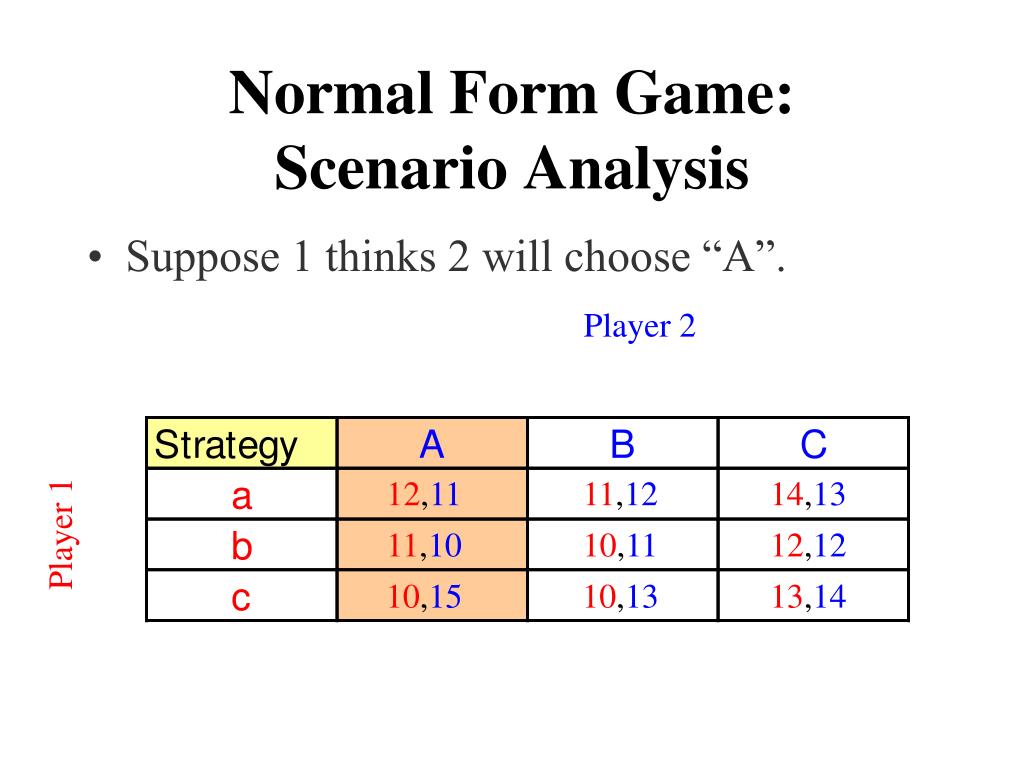The height and width of the screenshot is (768, 1024).
Task: Select column header C
Action: [x=813, y=443]
